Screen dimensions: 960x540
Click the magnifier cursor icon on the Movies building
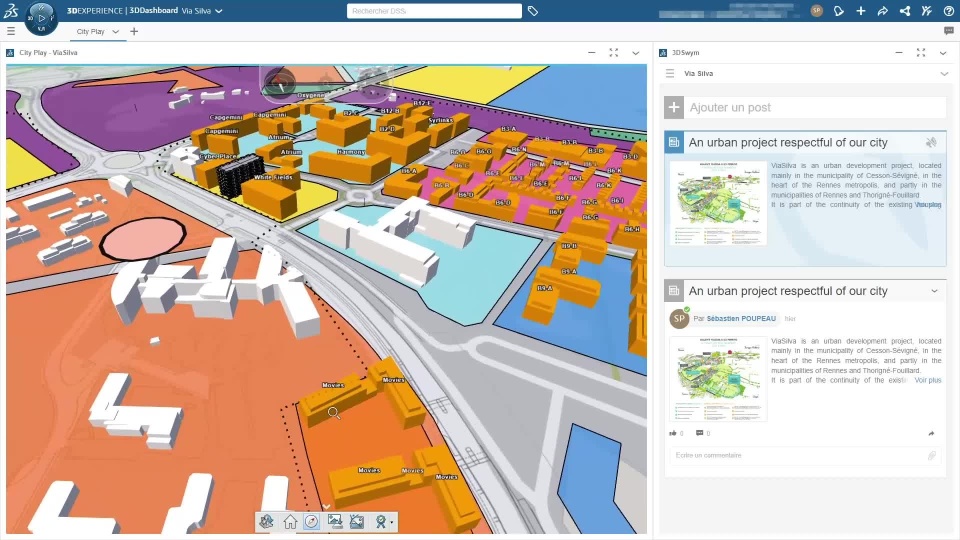click(x=334, y=413)
